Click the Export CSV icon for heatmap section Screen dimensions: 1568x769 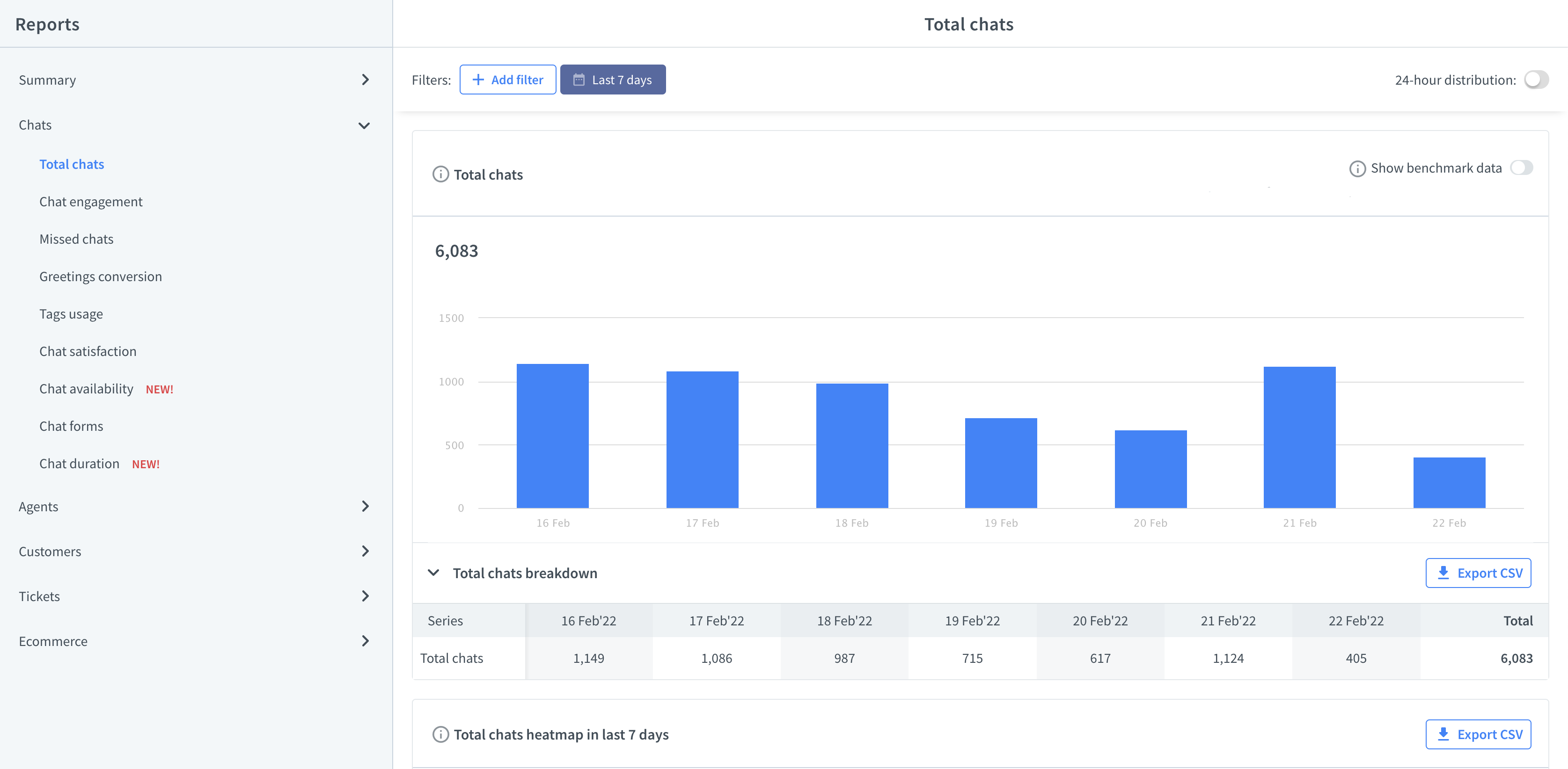(1479, 734)
